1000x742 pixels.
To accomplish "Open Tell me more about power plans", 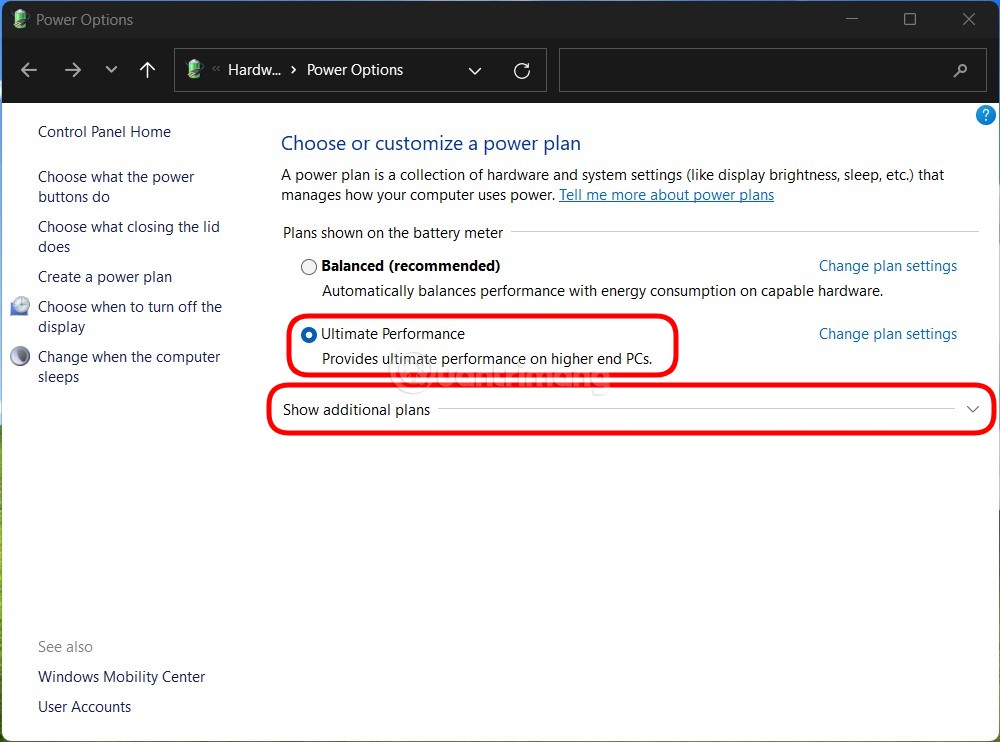I will [x=666, y=195].
